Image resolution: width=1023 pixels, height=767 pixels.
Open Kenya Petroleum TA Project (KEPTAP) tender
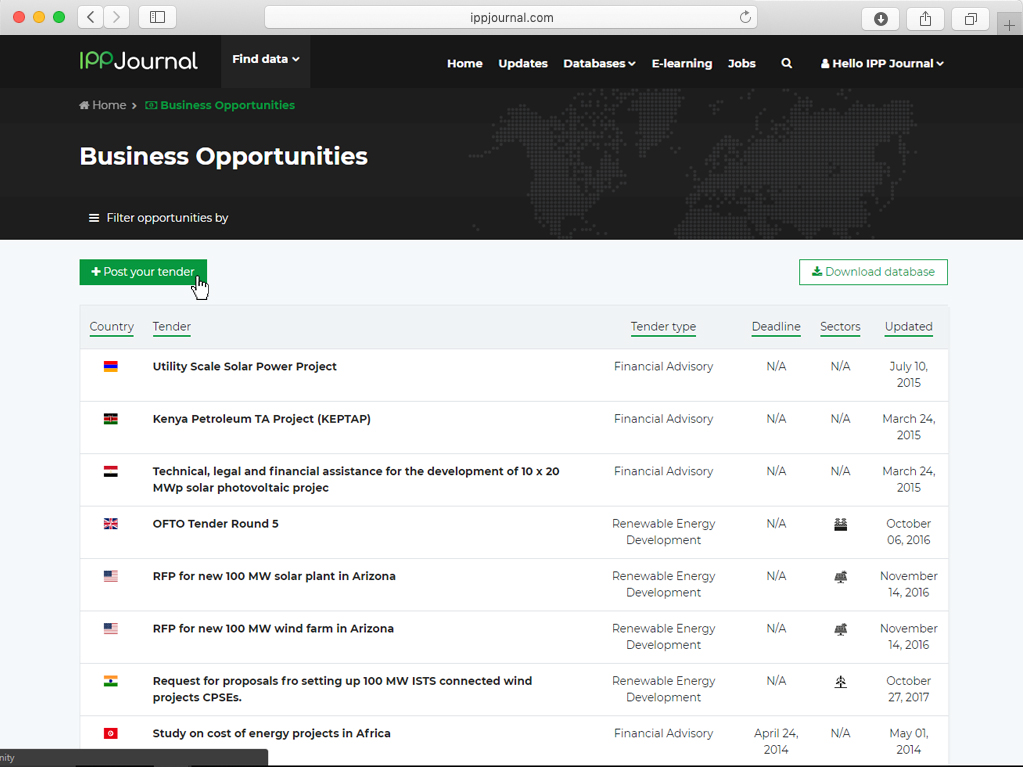[x=261, y=419]
